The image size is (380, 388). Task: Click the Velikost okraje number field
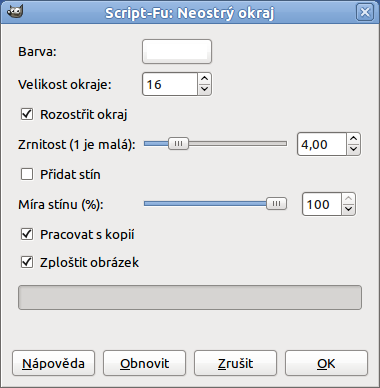point(170,84)
